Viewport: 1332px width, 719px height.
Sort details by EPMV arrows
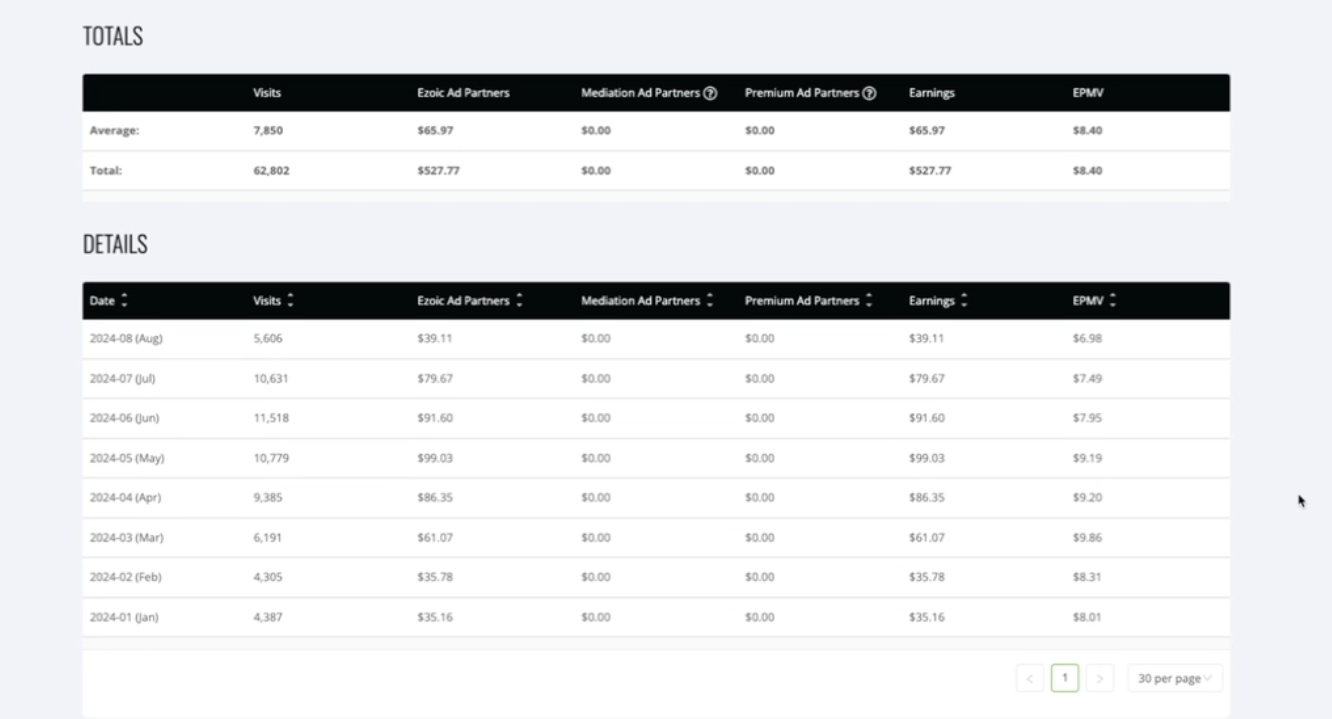click(x=1111, y=300)
